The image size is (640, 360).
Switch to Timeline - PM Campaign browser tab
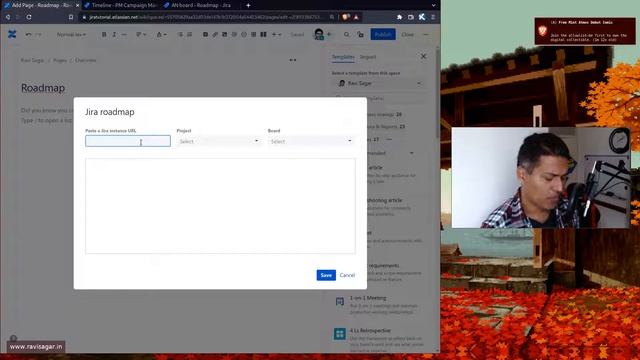(x=120, y=5)
